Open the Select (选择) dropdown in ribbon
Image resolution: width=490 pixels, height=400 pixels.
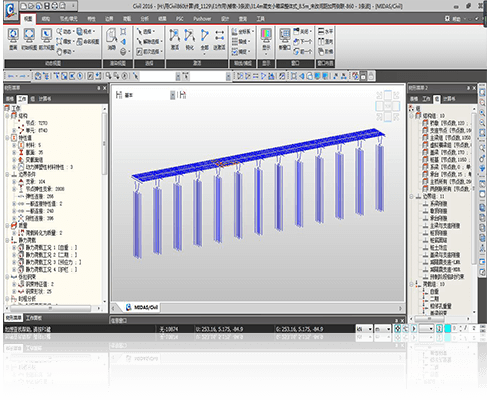pos(145,31)
